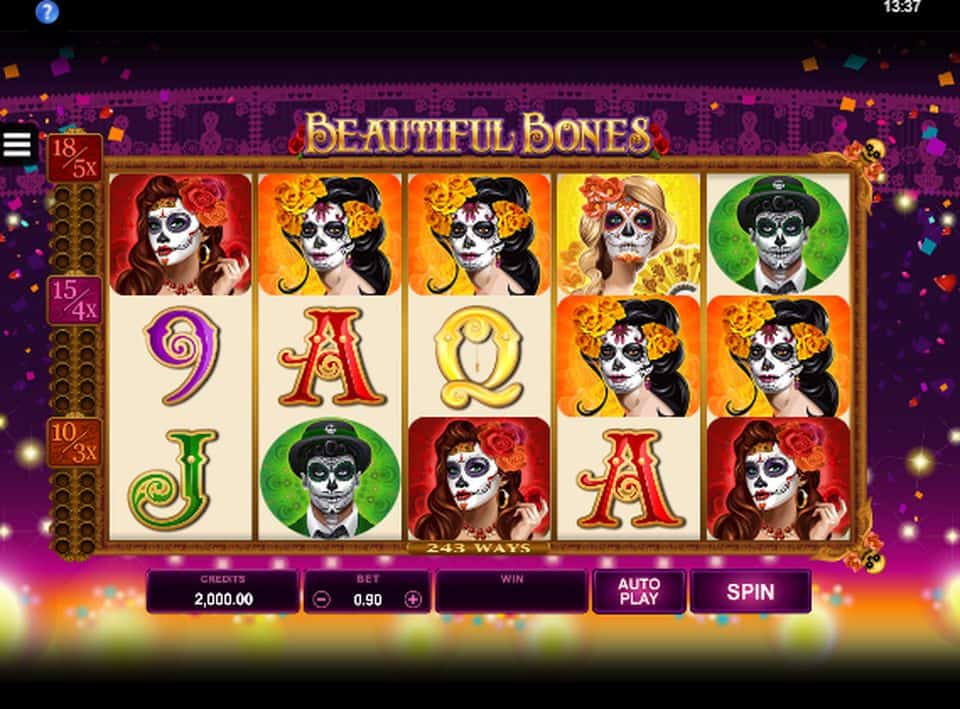Click the red A symbol on reel two

pyautogui.click(x=330, y=358)
